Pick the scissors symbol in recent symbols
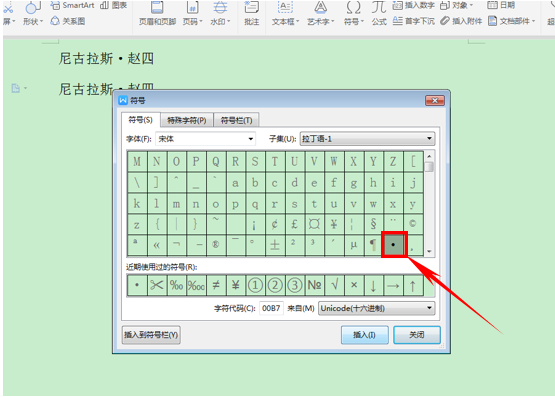Viewport: 555px width, 397px height. coord(156,285)
